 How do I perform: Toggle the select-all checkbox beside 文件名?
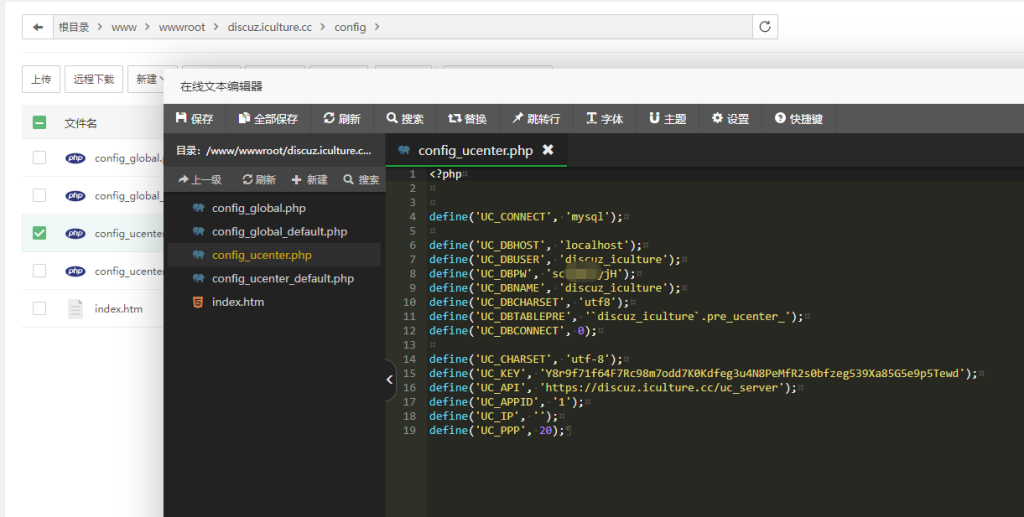(39, 123)
